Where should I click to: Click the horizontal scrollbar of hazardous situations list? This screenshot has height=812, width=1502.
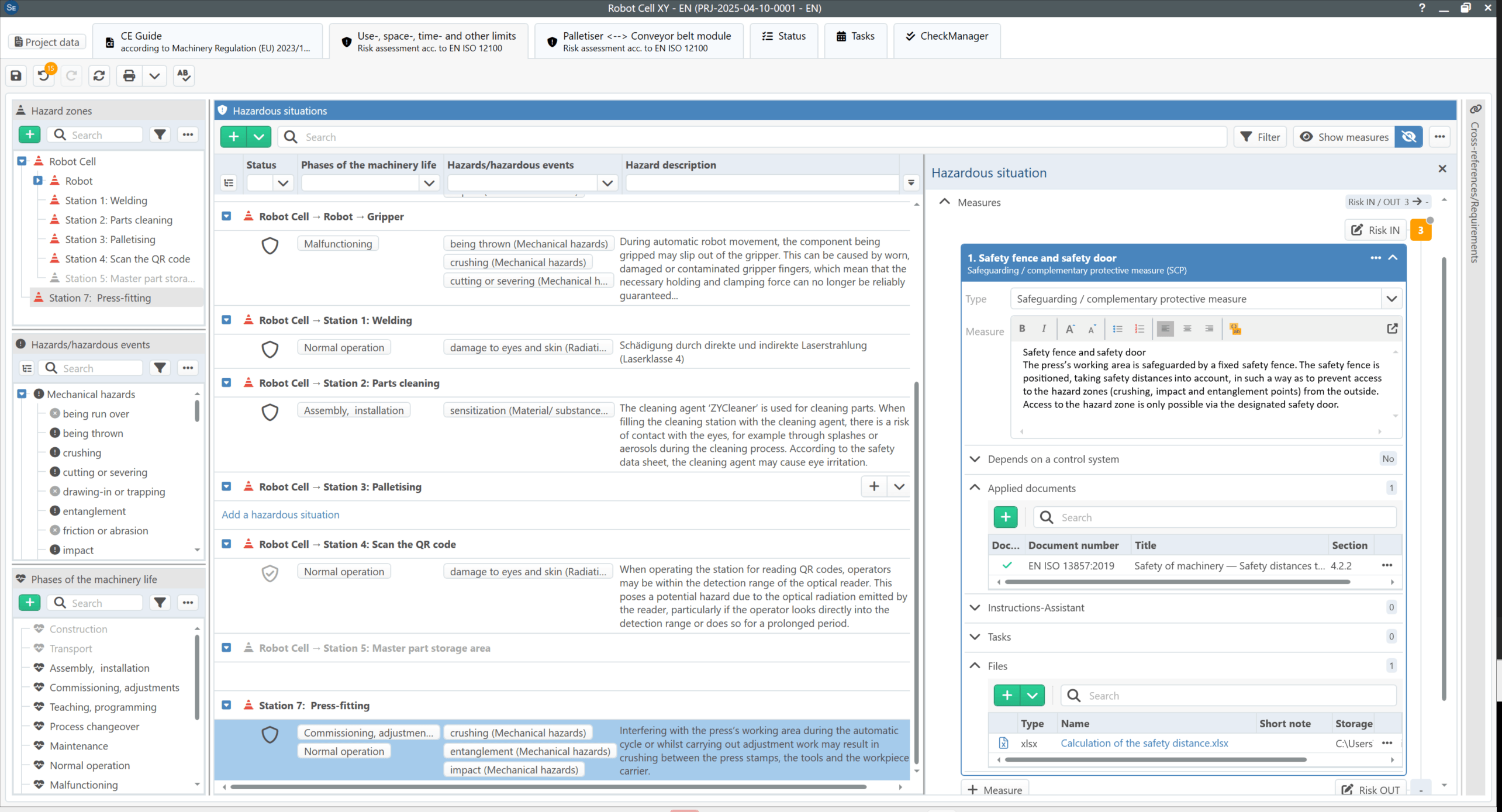(x=548, y=787)
